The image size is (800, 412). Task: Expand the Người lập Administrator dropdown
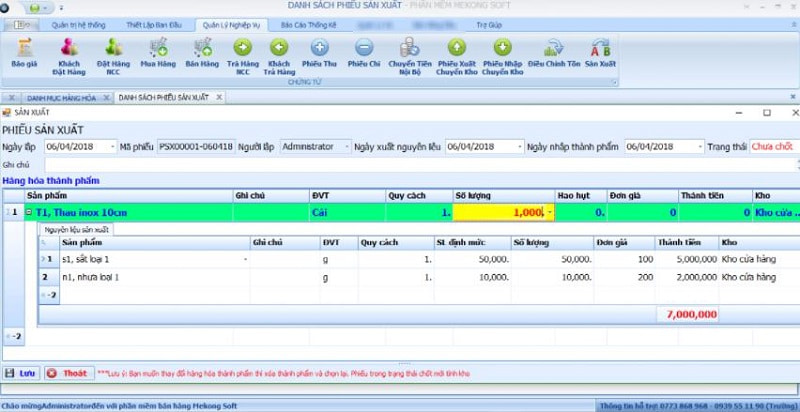coord(346,147)
